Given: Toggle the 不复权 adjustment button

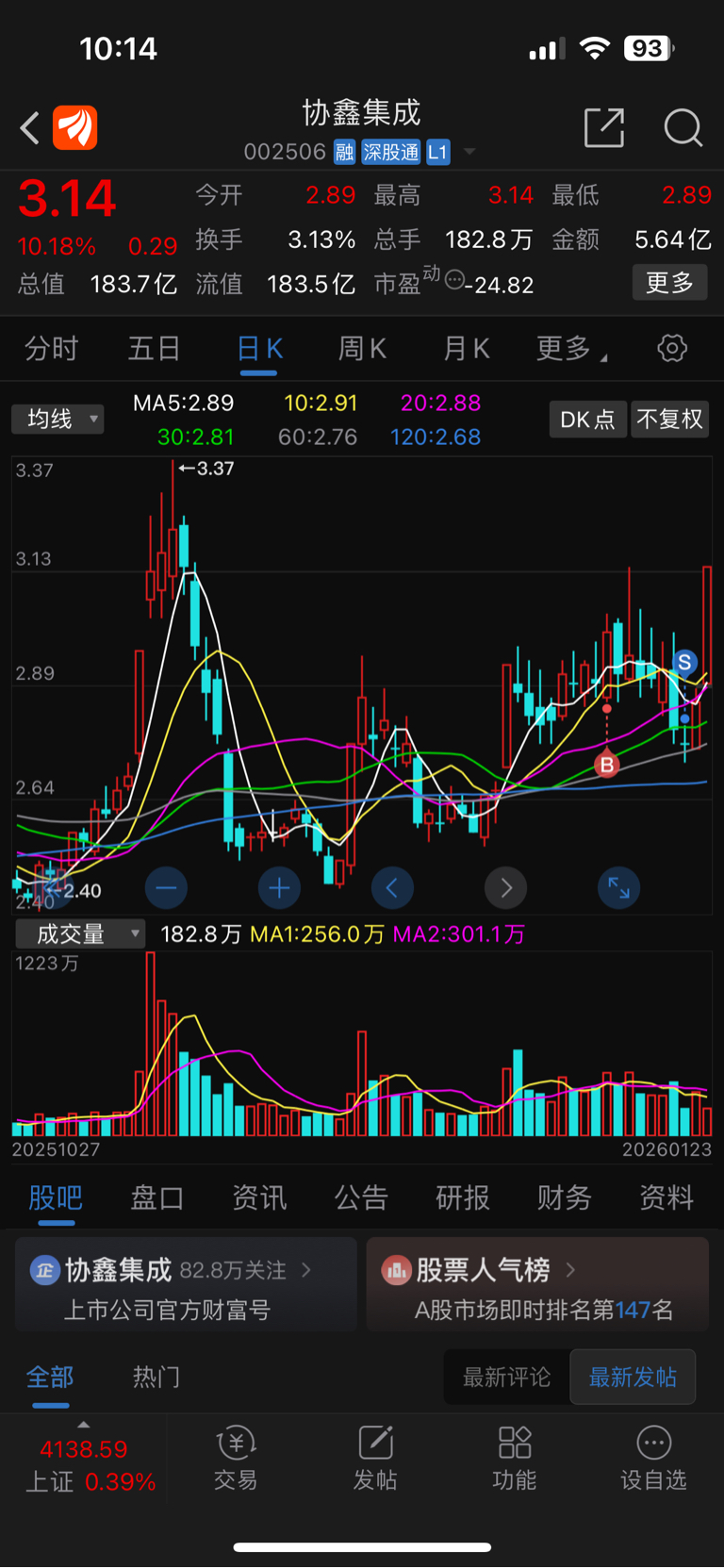Looking at the screenshot, I should tap(669, 419).
